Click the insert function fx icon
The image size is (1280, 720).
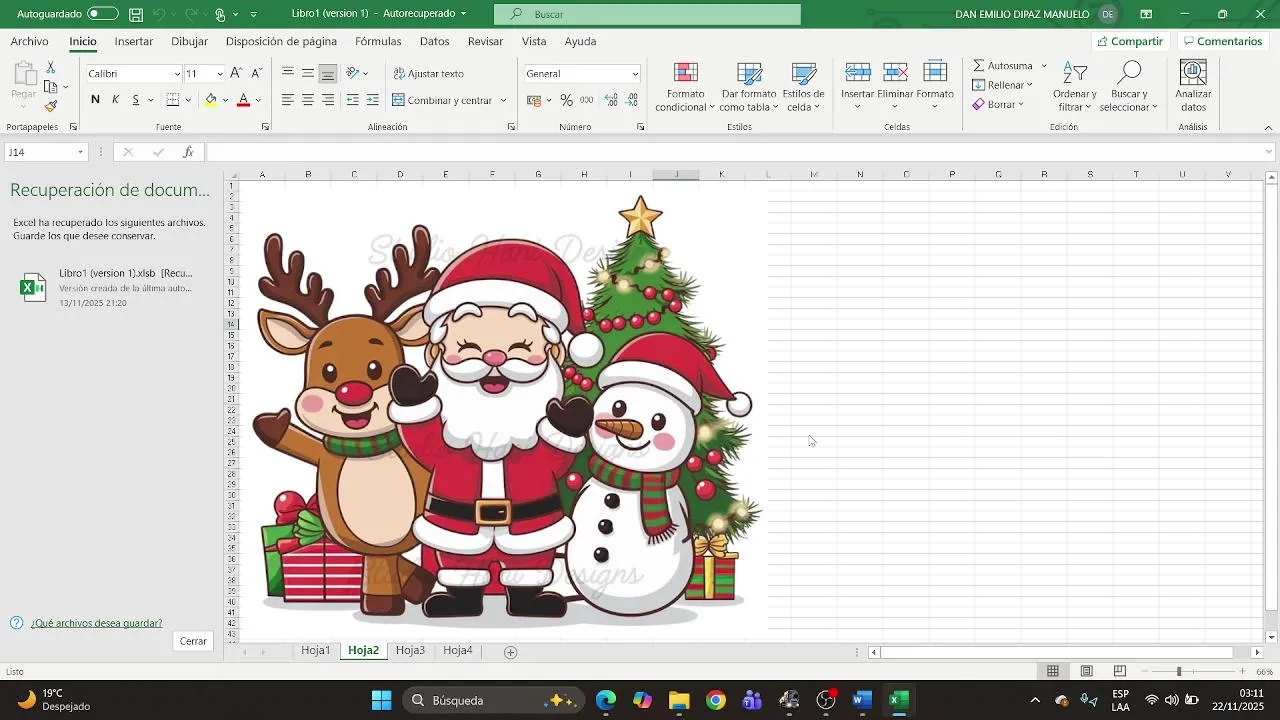pos(188,152)
